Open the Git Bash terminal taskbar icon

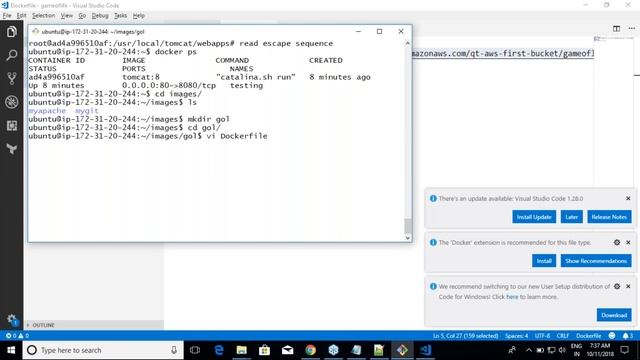[402, 350]
